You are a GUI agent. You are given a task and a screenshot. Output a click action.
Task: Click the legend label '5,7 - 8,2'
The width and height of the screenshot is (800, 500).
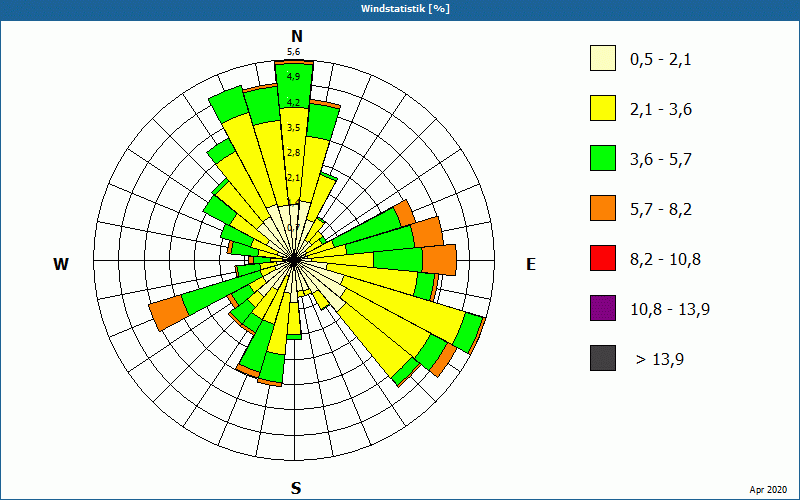(x=661, y=210)
